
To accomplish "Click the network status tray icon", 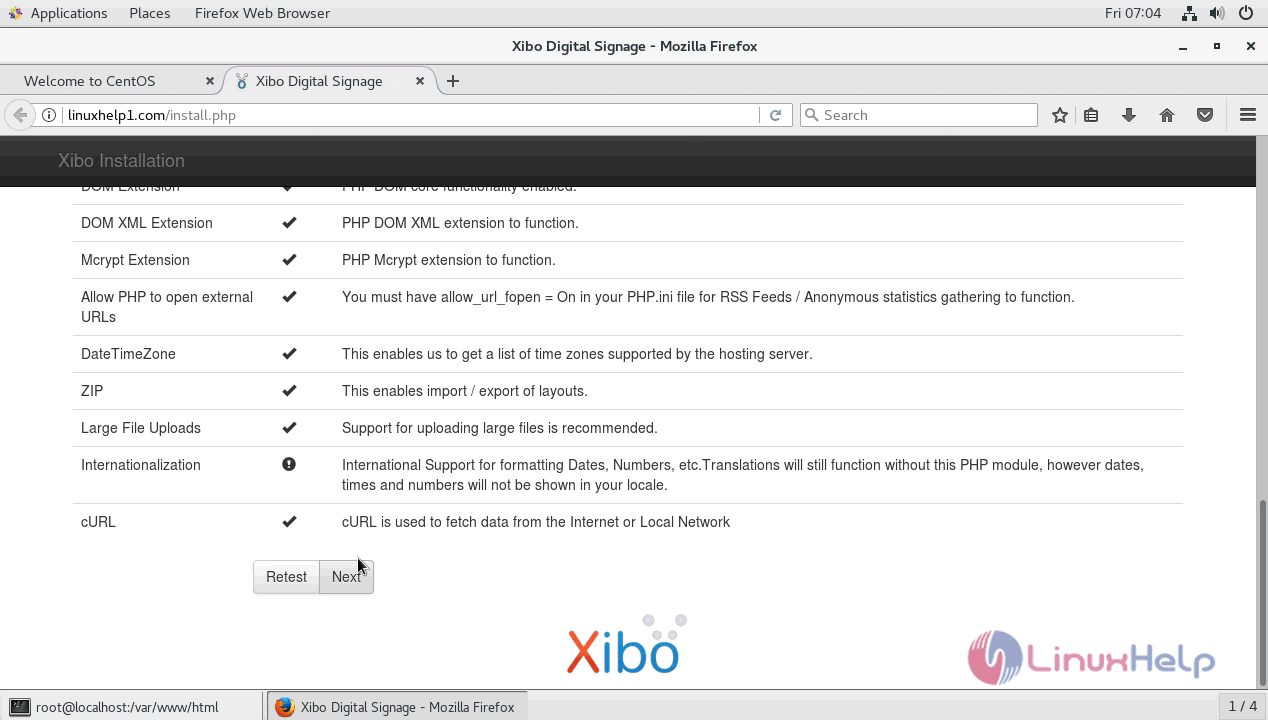I will tap(1189, 13).
